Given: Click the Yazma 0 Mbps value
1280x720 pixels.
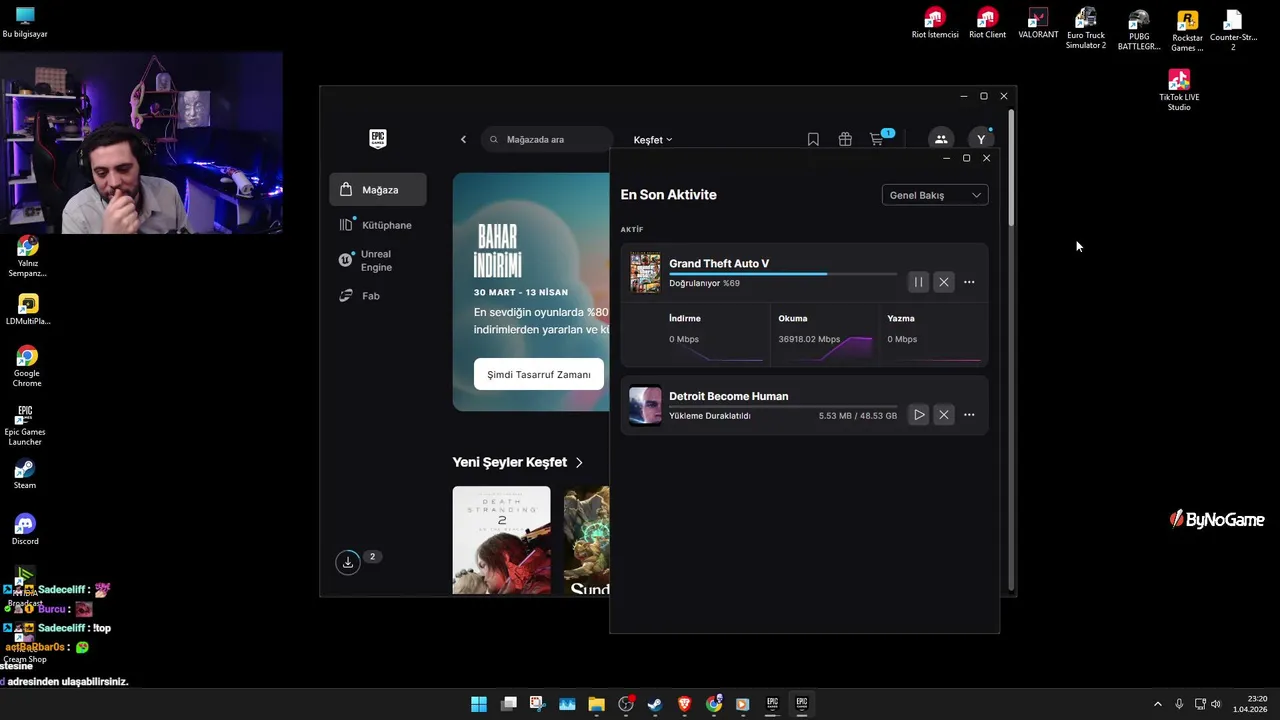Looking at the screenshot, I should (x=902, y=339).
